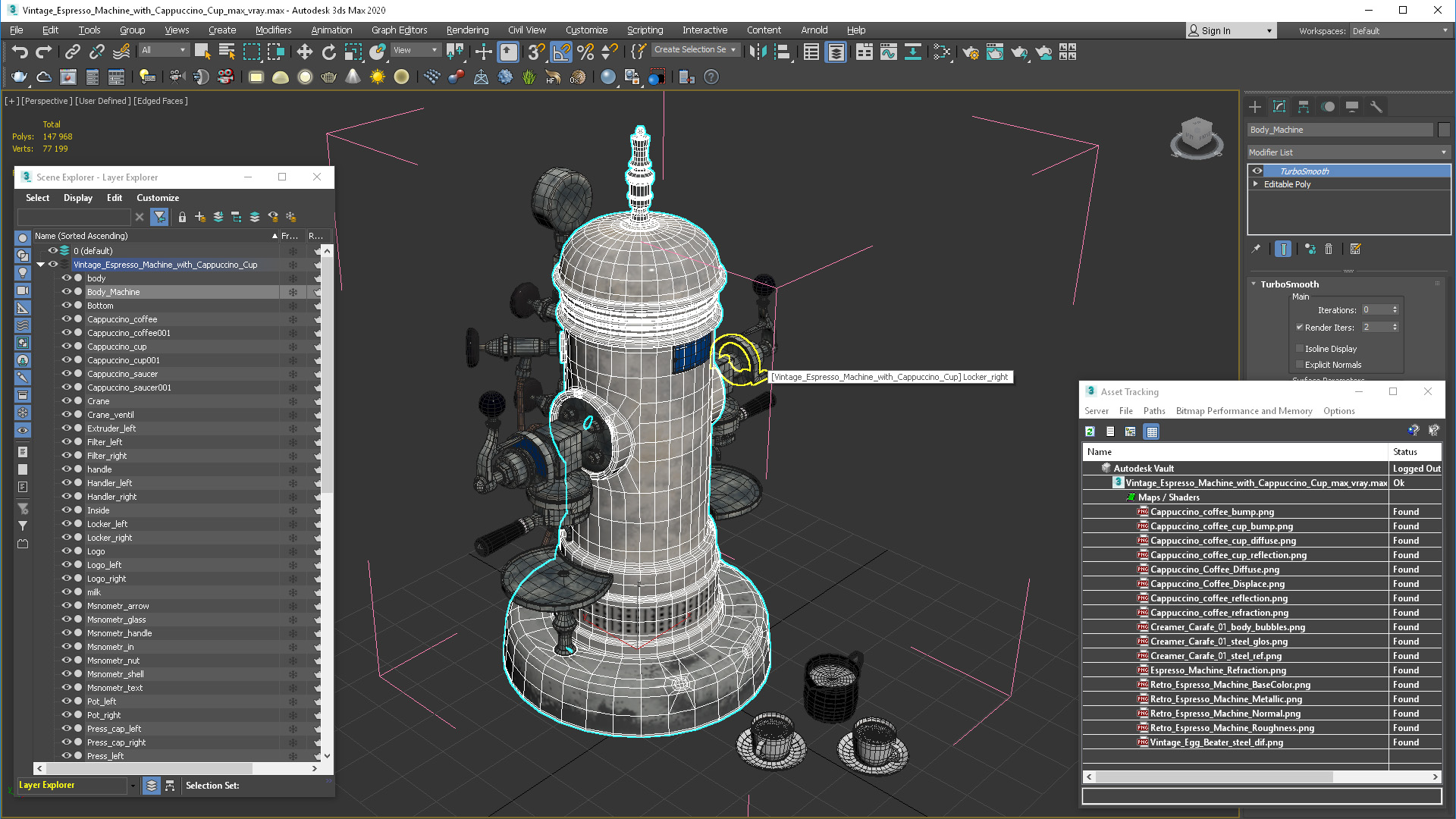Screen dimensions: 1456x819
Task: Click Asset Tracking horizontal scrollbar
Action: [x=1213, y=777]
